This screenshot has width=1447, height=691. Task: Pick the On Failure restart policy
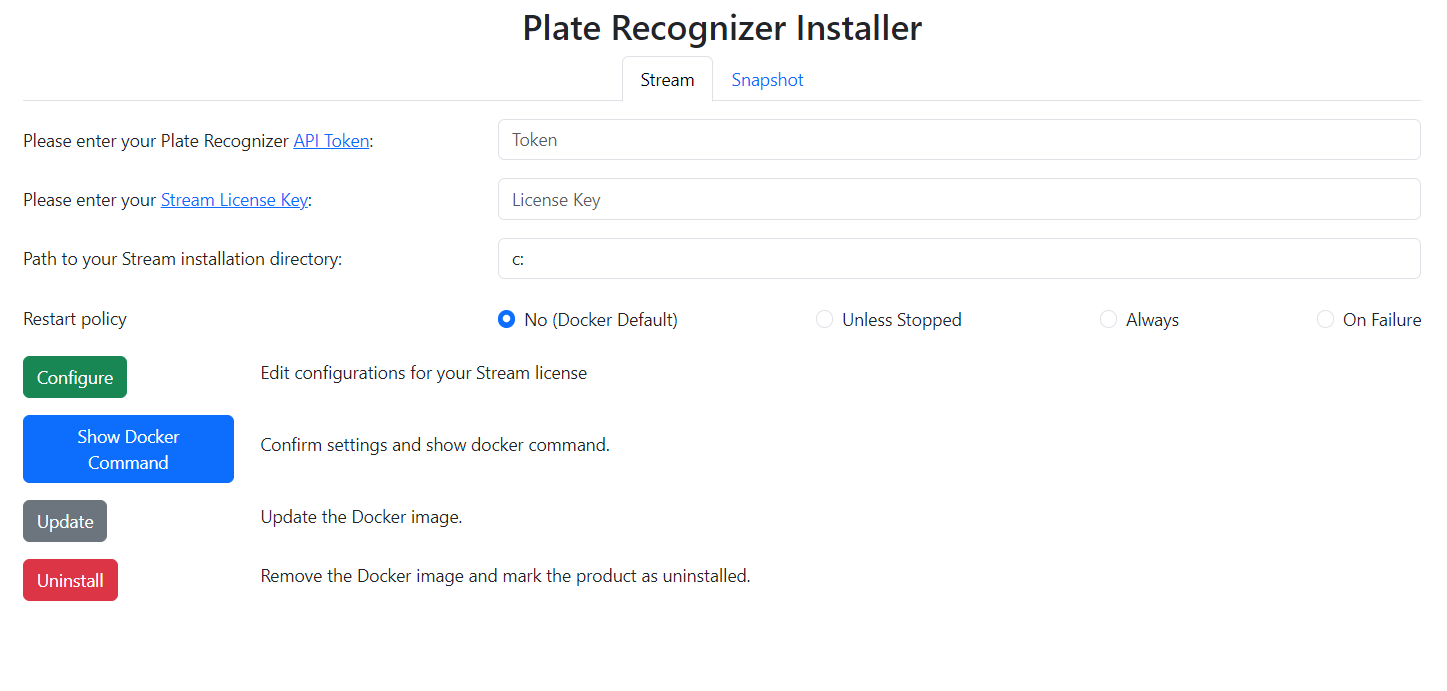click(x=1325, y=320)
